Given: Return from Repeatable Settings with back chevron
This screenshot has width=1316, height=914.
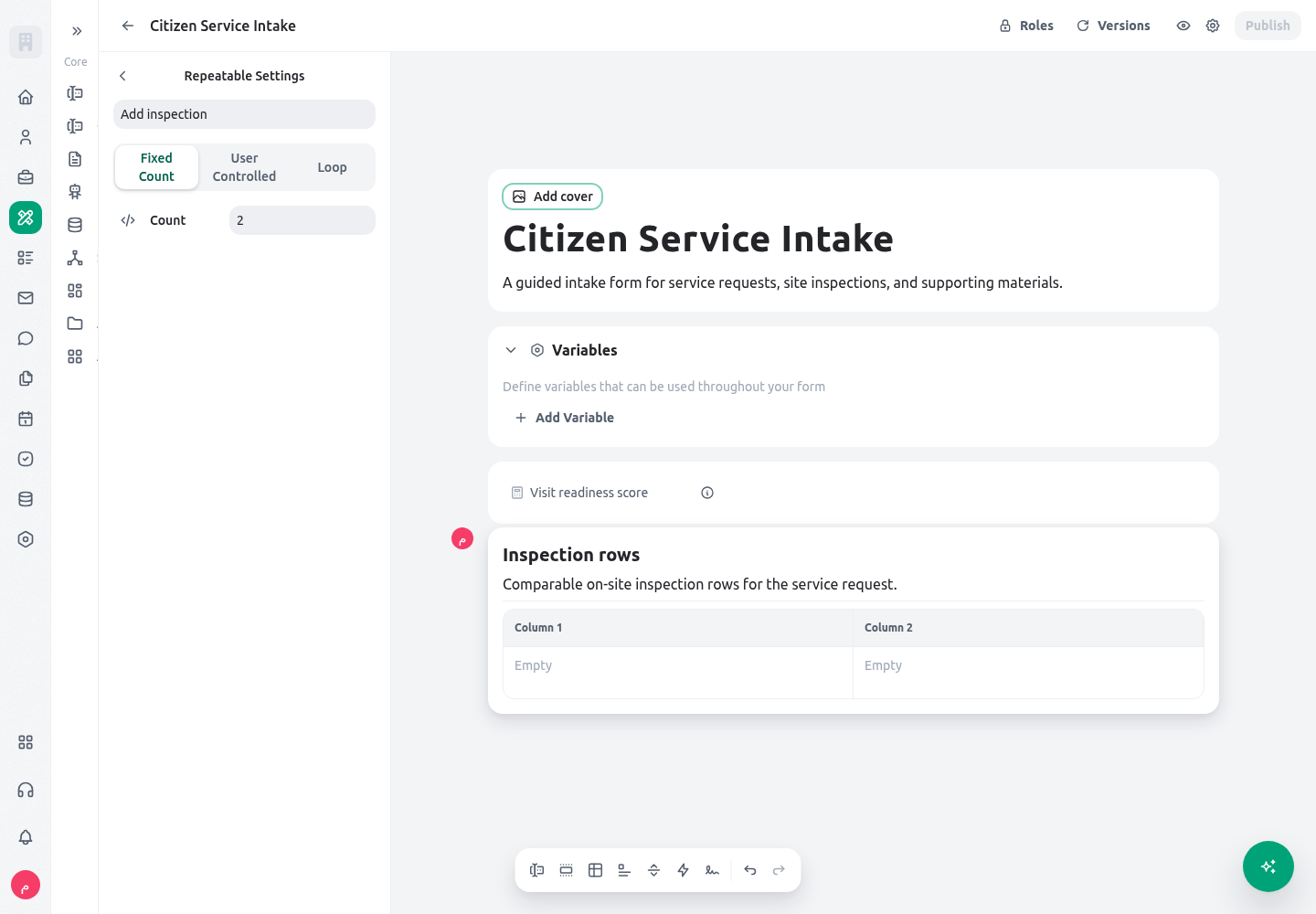Looking at the screenshot, I should [122, 76].
